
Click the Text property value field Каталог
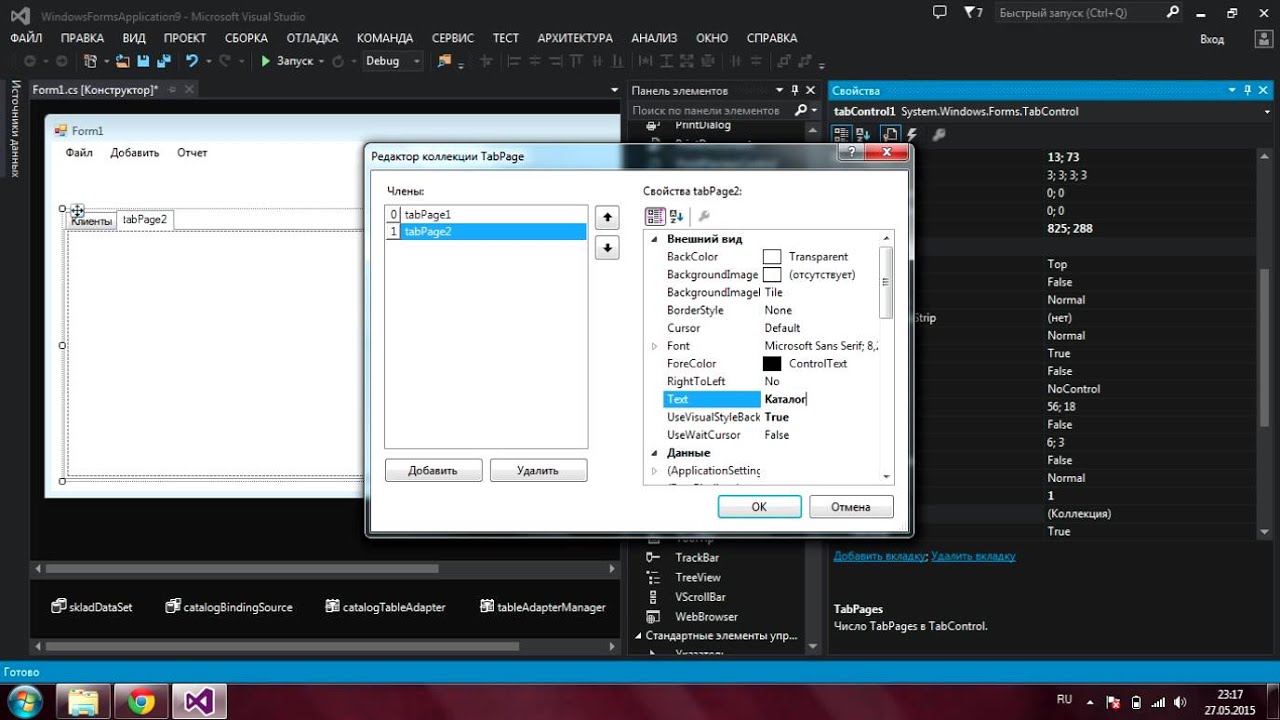pos(821,399)
